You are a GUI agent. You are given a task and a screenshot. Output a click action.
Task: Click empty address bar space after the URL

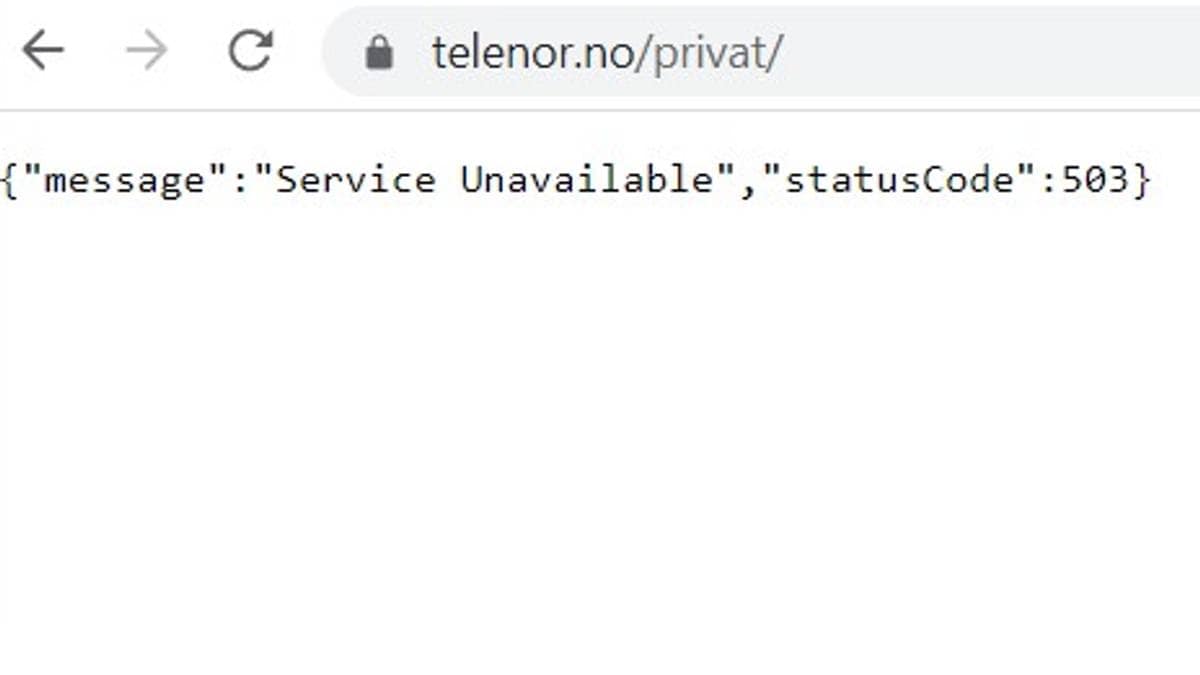point(990,51)
